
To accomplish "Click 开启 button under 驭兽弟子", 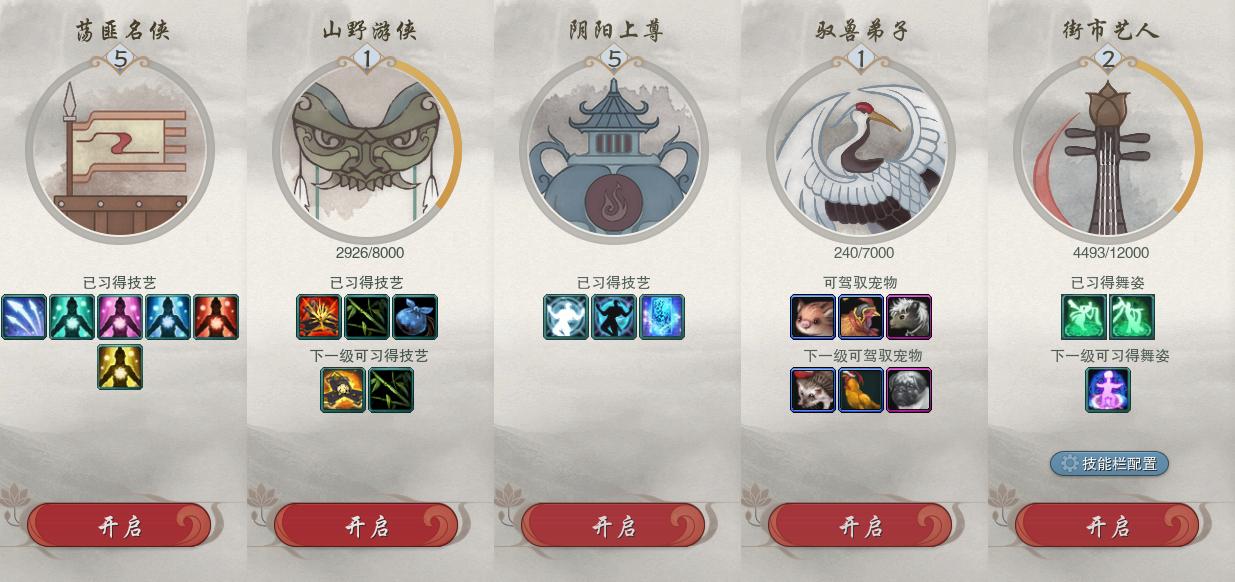I will pos(860,526).
